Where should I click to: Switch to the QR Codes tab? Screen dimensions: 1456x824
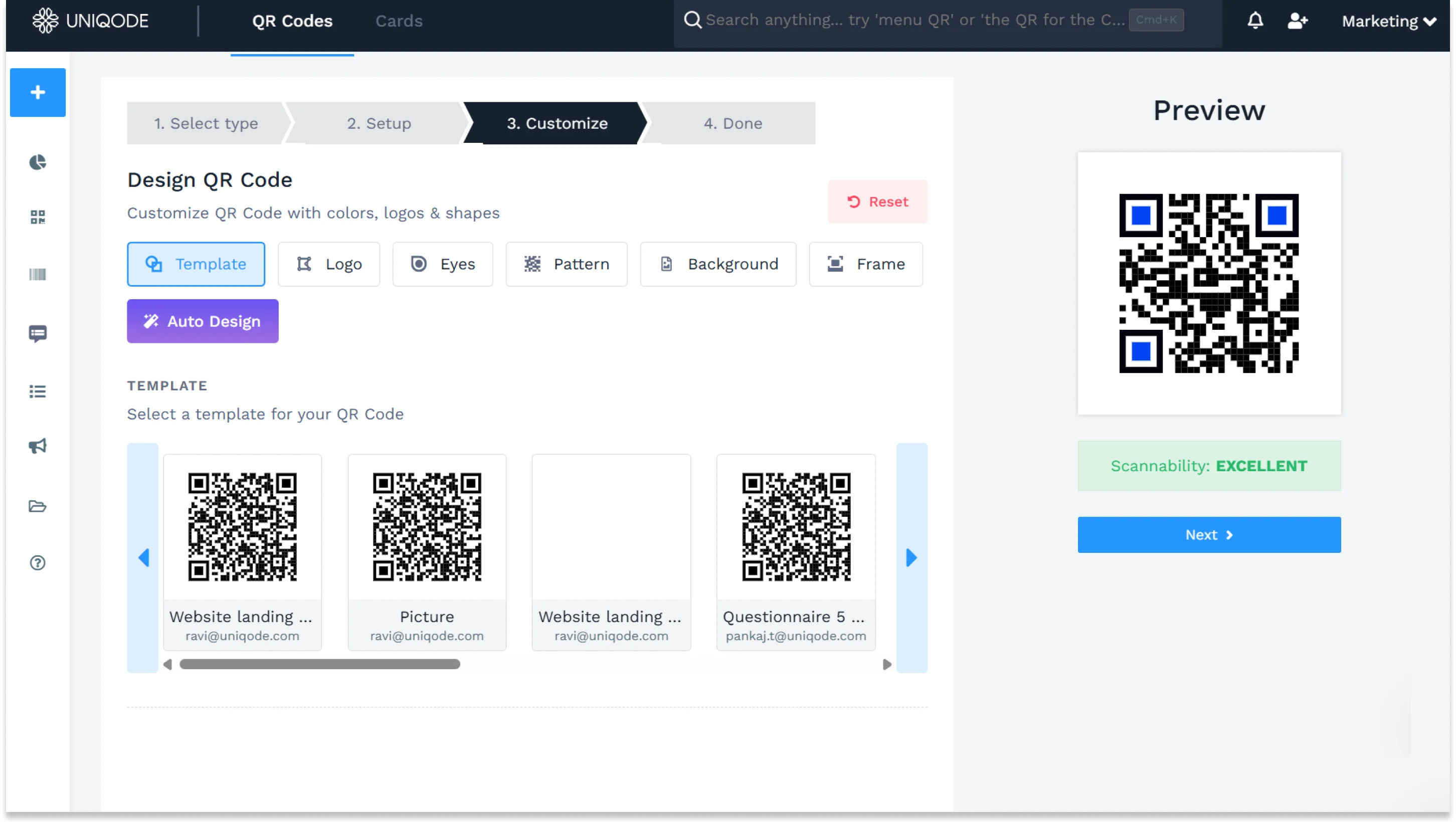coord(292,21)
